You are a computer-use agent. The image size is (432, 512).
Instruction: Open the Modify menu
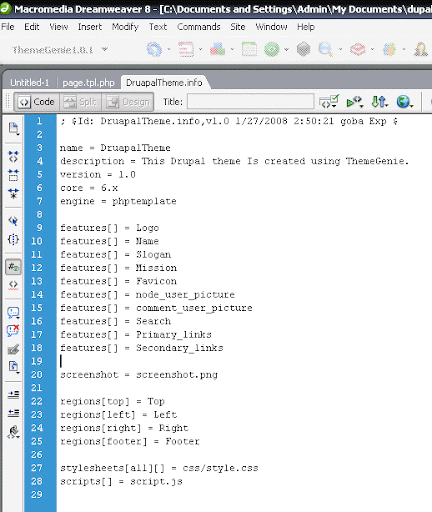coord(125,27)
